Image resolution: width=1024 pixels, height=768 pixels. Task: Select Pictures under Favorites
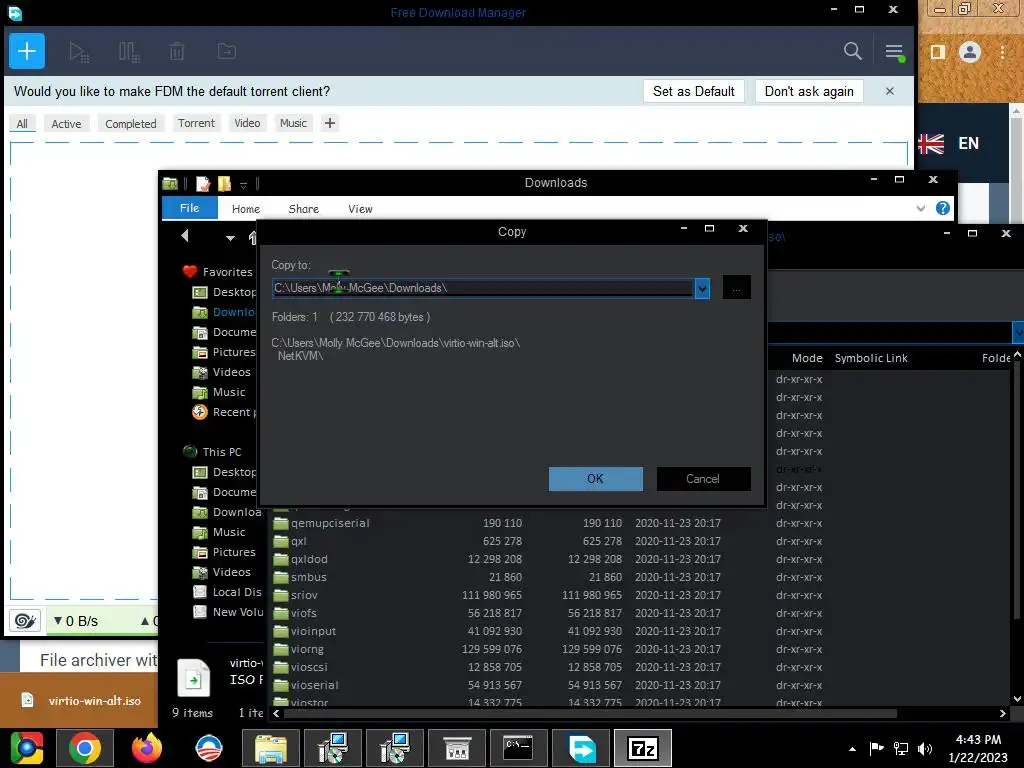225,352
